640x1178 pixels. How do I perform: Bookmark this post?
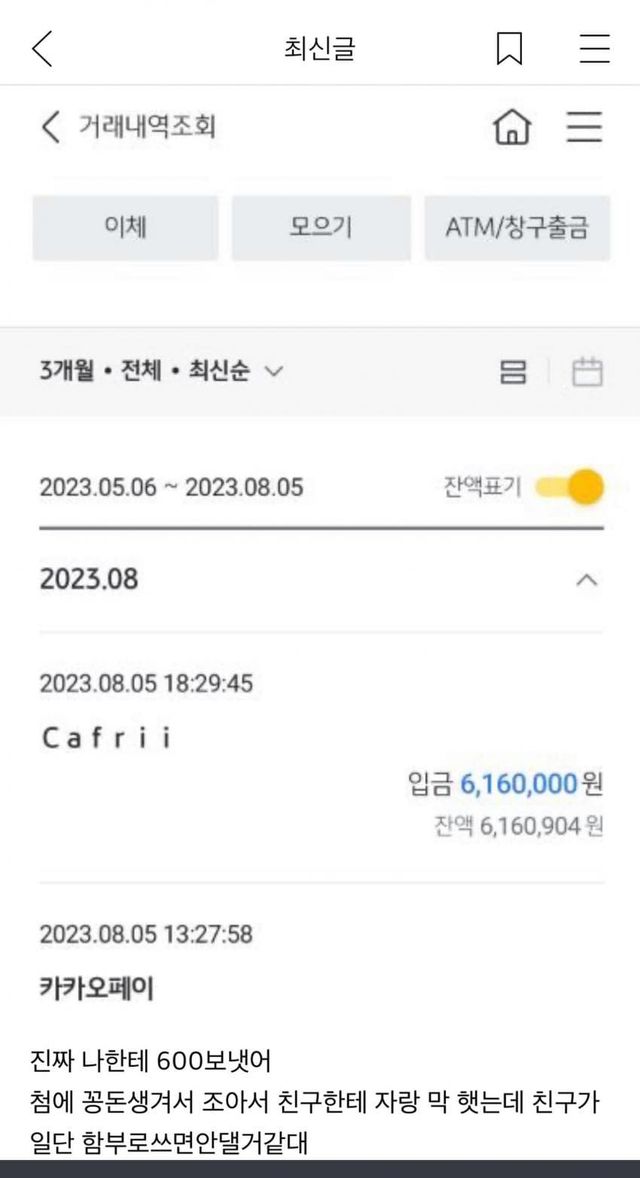509,48
